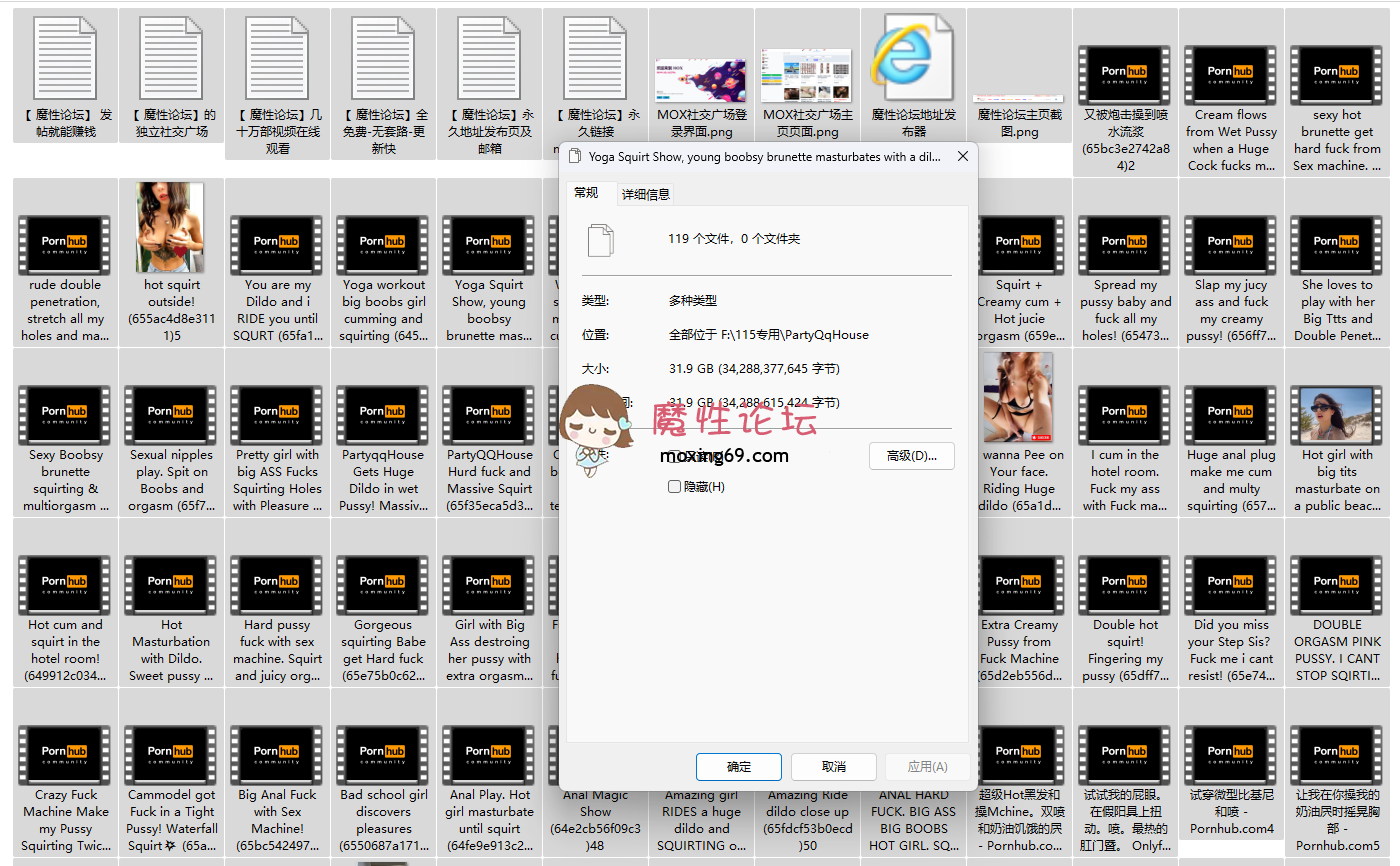Open the MOX社交广场主页页面.png image
The image size is (1400, 866).
[x=807, y=76]
